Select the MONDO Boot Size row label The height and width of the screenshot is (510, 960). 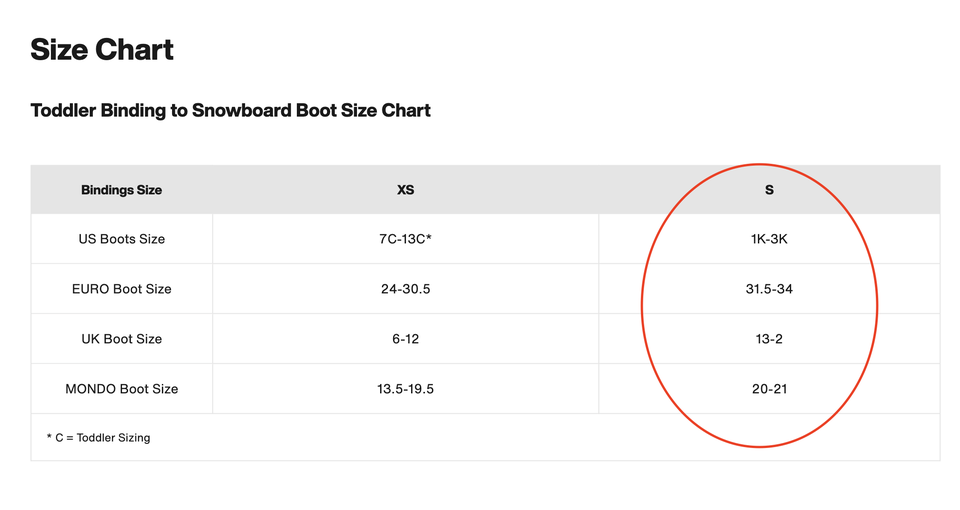pos(121,388)
